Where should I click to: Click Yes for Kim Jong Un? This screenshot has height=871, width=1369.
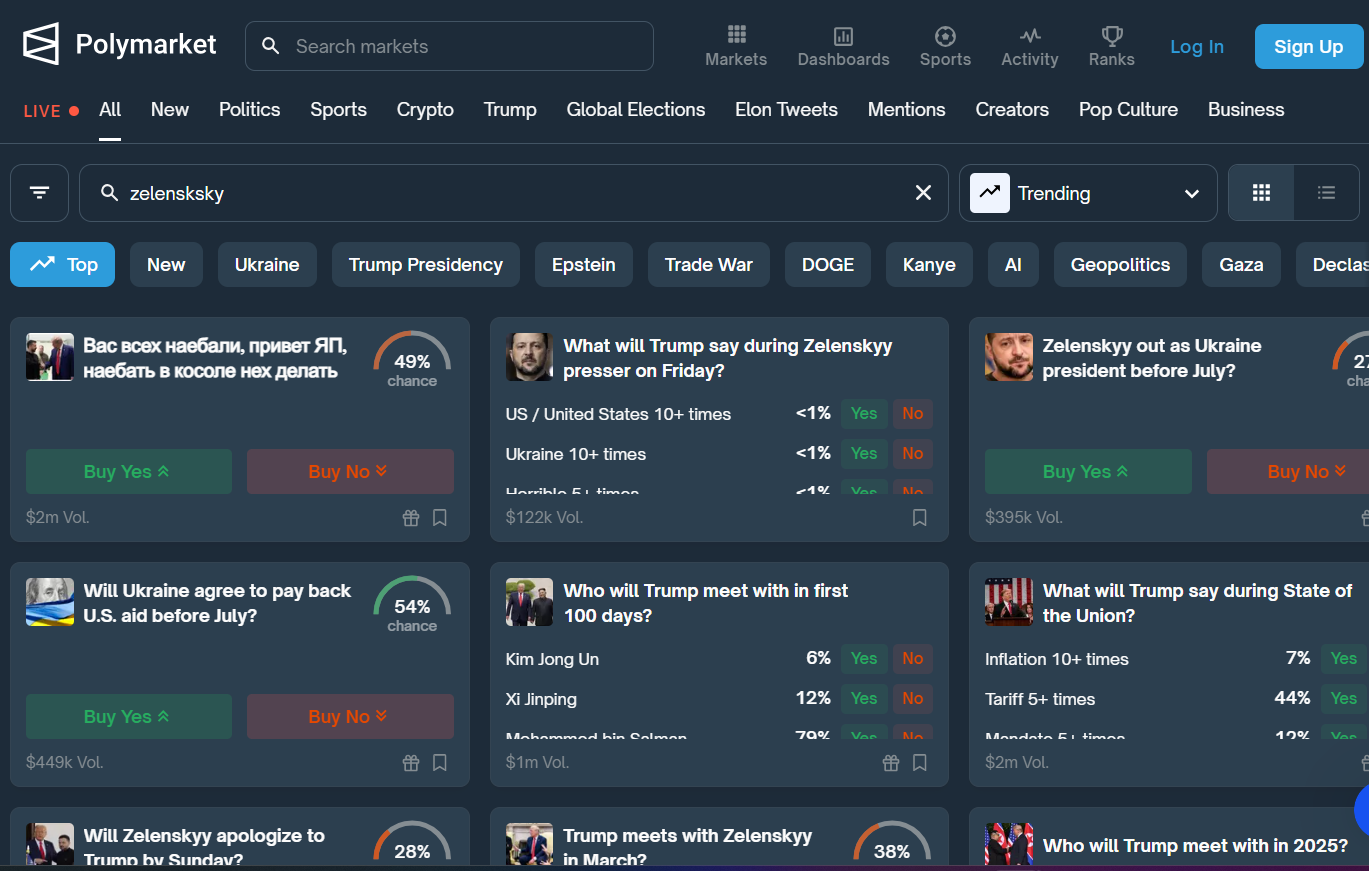coord(864,659)
